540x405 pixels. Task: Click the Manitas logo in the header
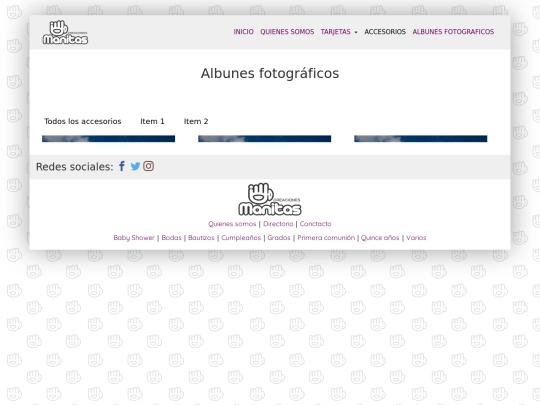[x=65, y=32]
